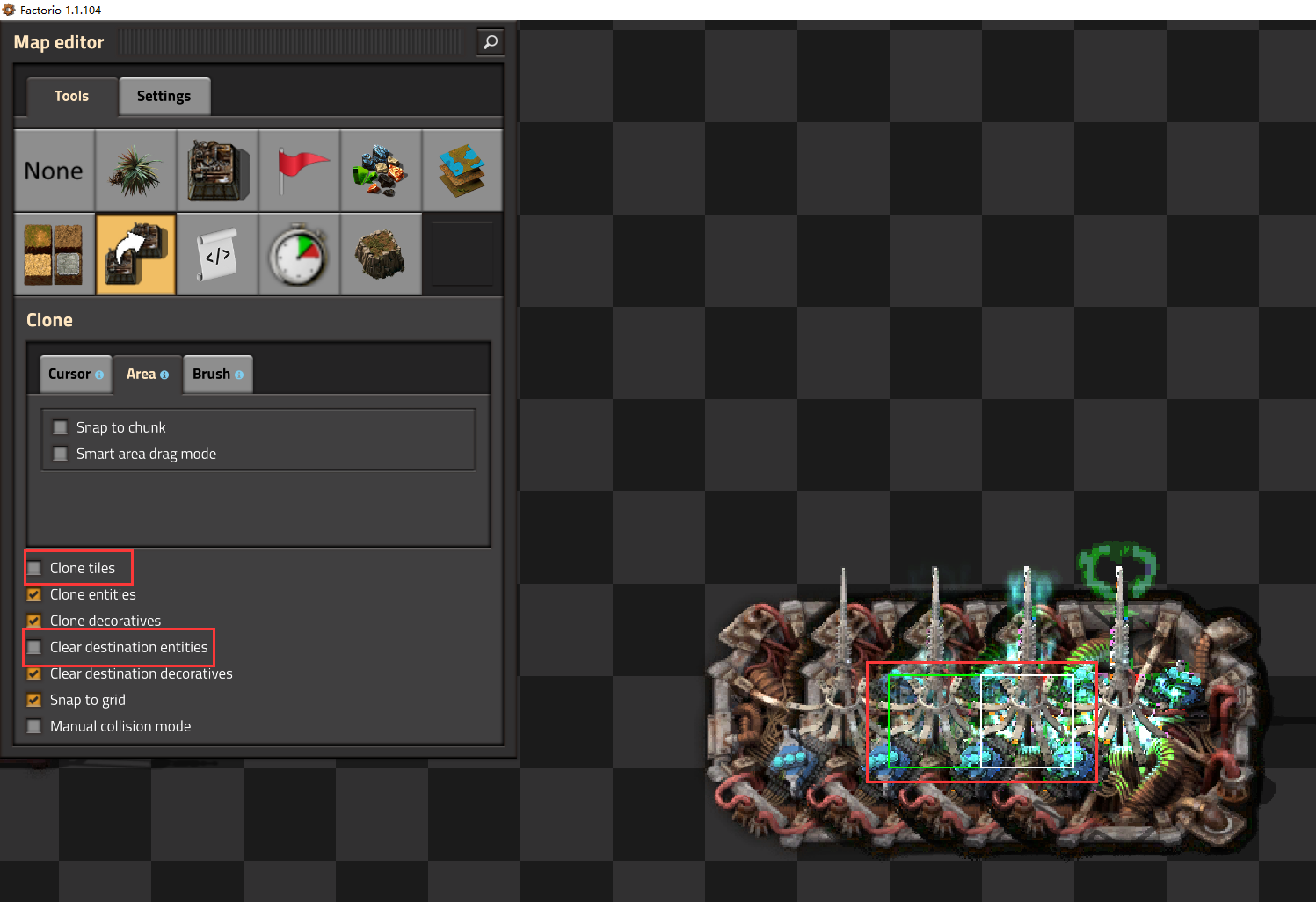This screenshot has height=902, width=1316.
Task: Select the Cursor clone mode tab
Action: click(x=76, y=375)
